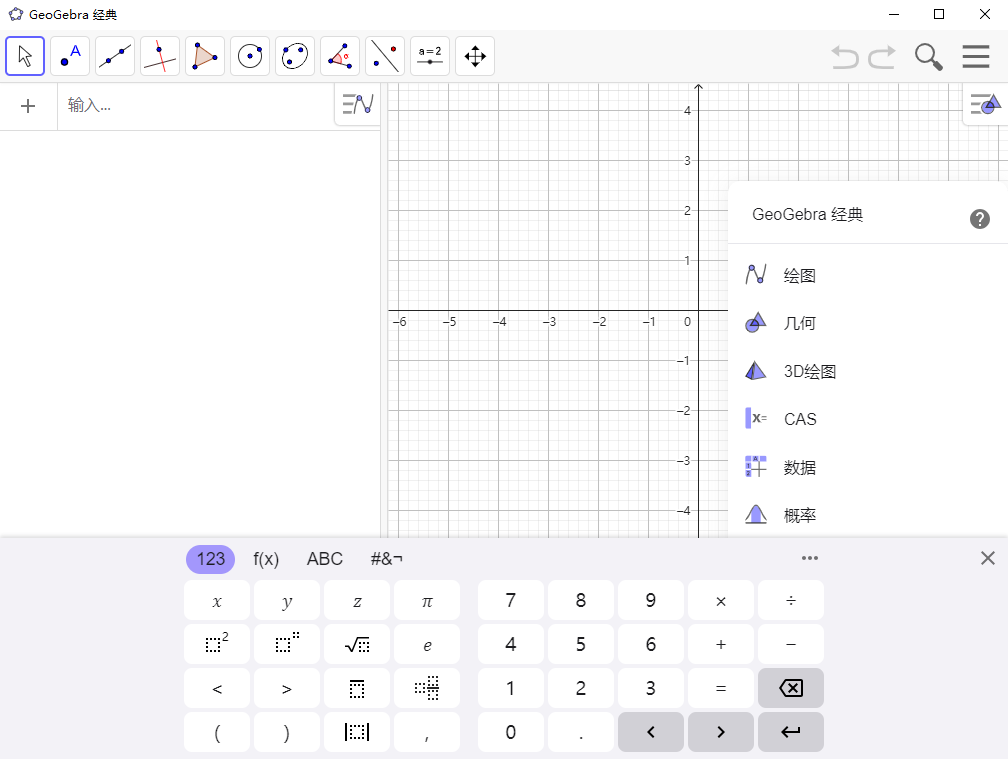Open the main hamburger menu
1008x759 pixels.
coord(976,56)
